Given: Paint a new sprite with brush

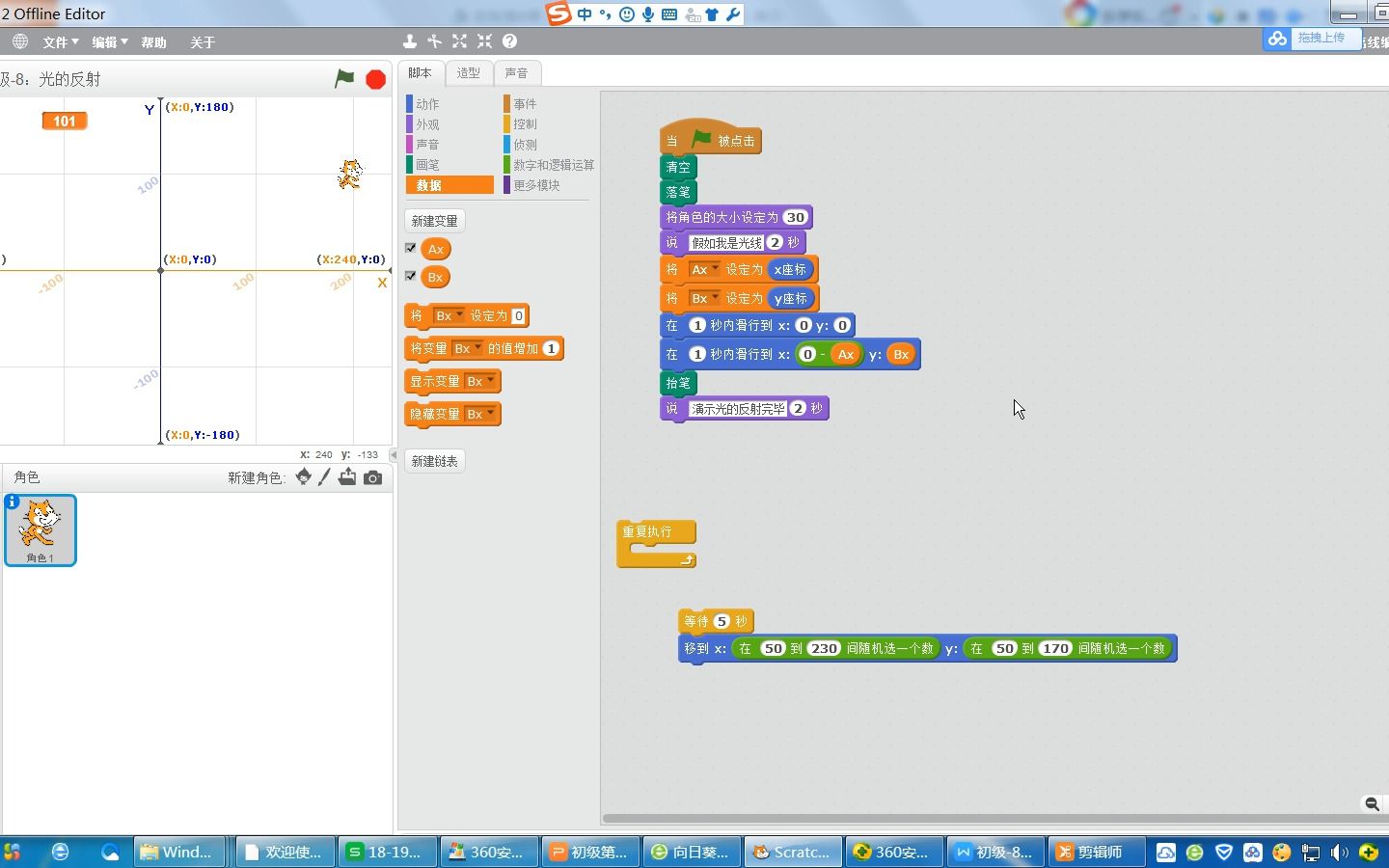Looking at the screenshot, I should pos(324,476).
